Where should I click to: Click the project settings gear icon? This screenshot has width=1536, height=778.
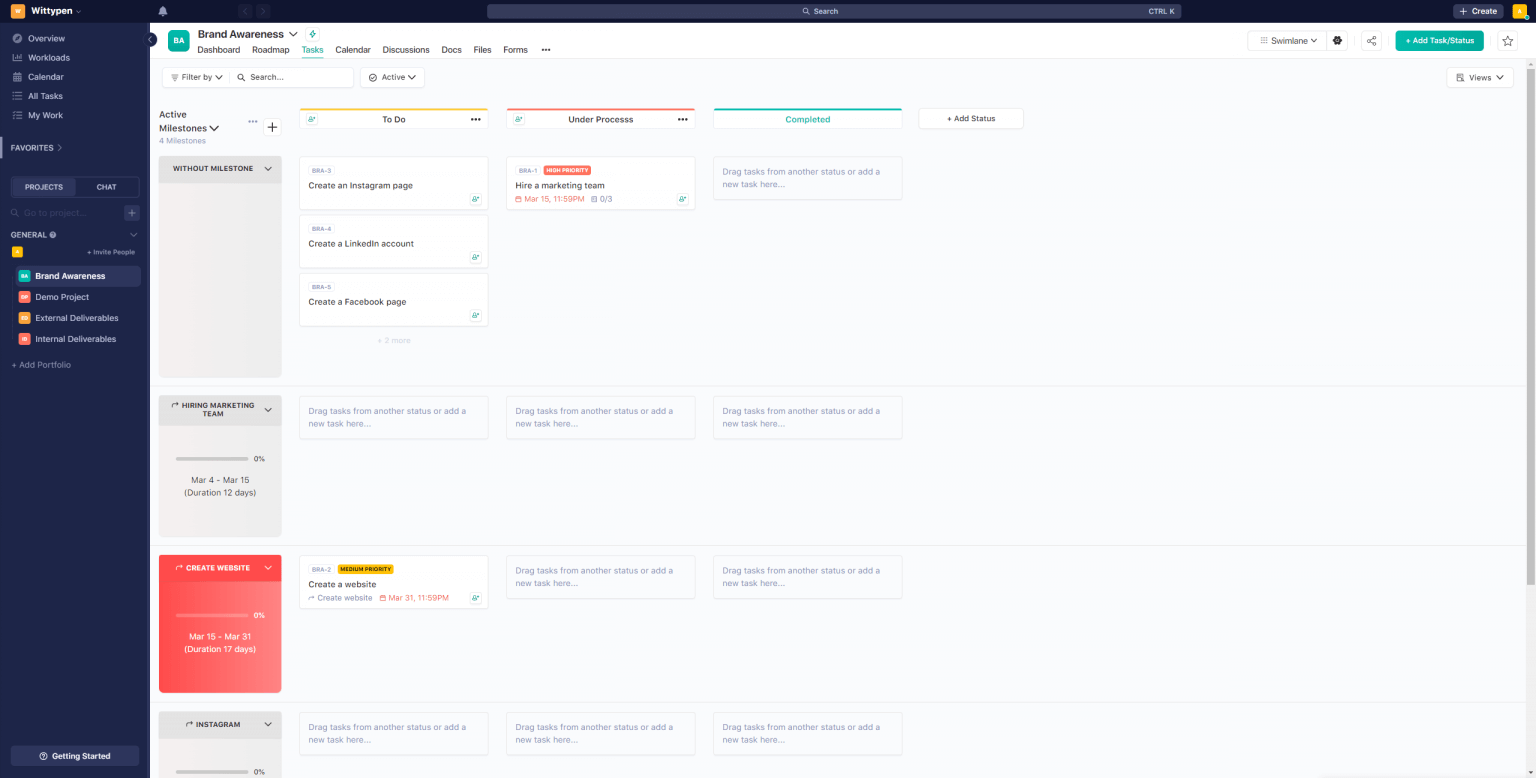tap(1338, 41)
